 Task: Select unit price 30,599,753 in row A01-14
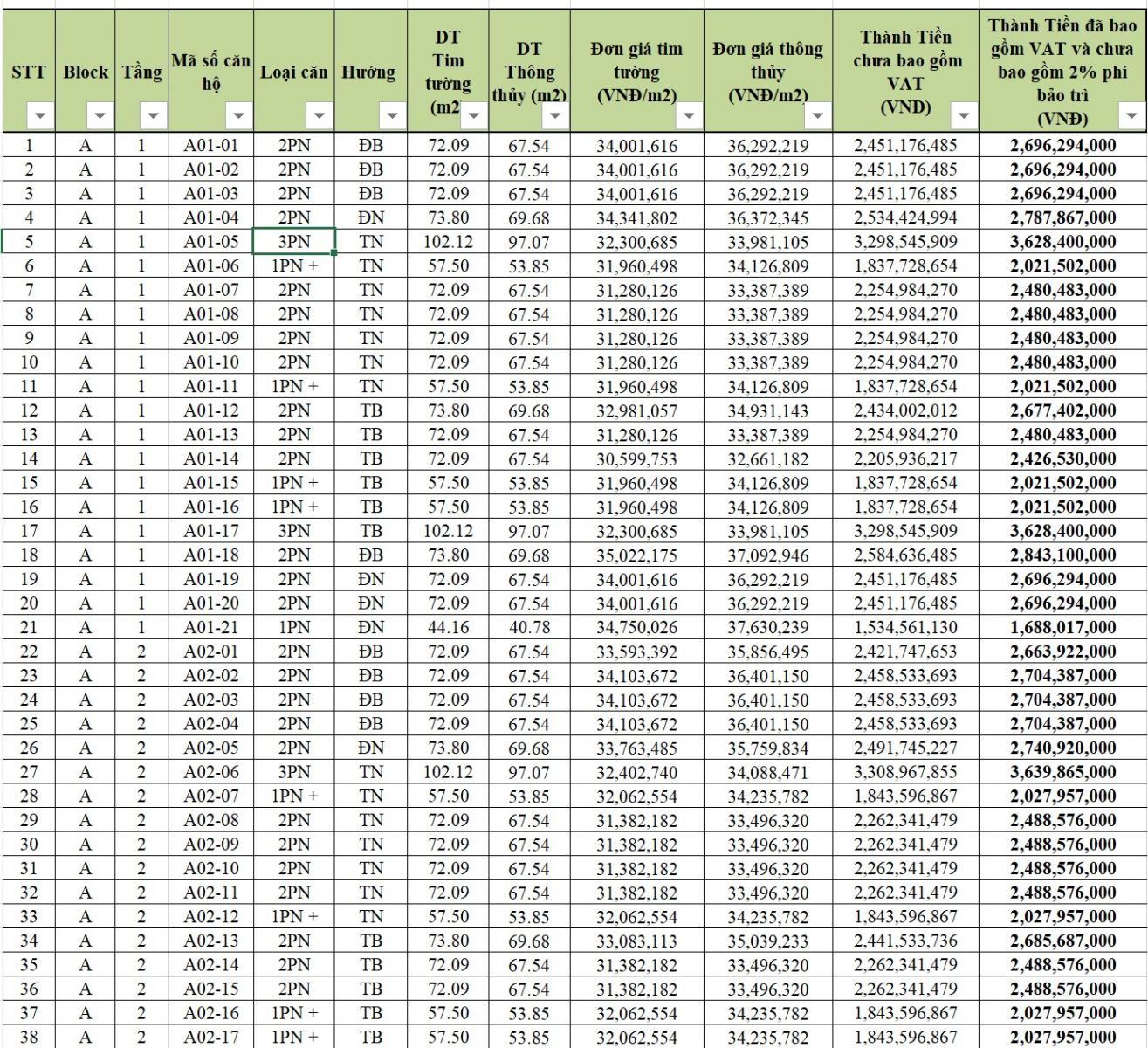(x=636, y=458)
